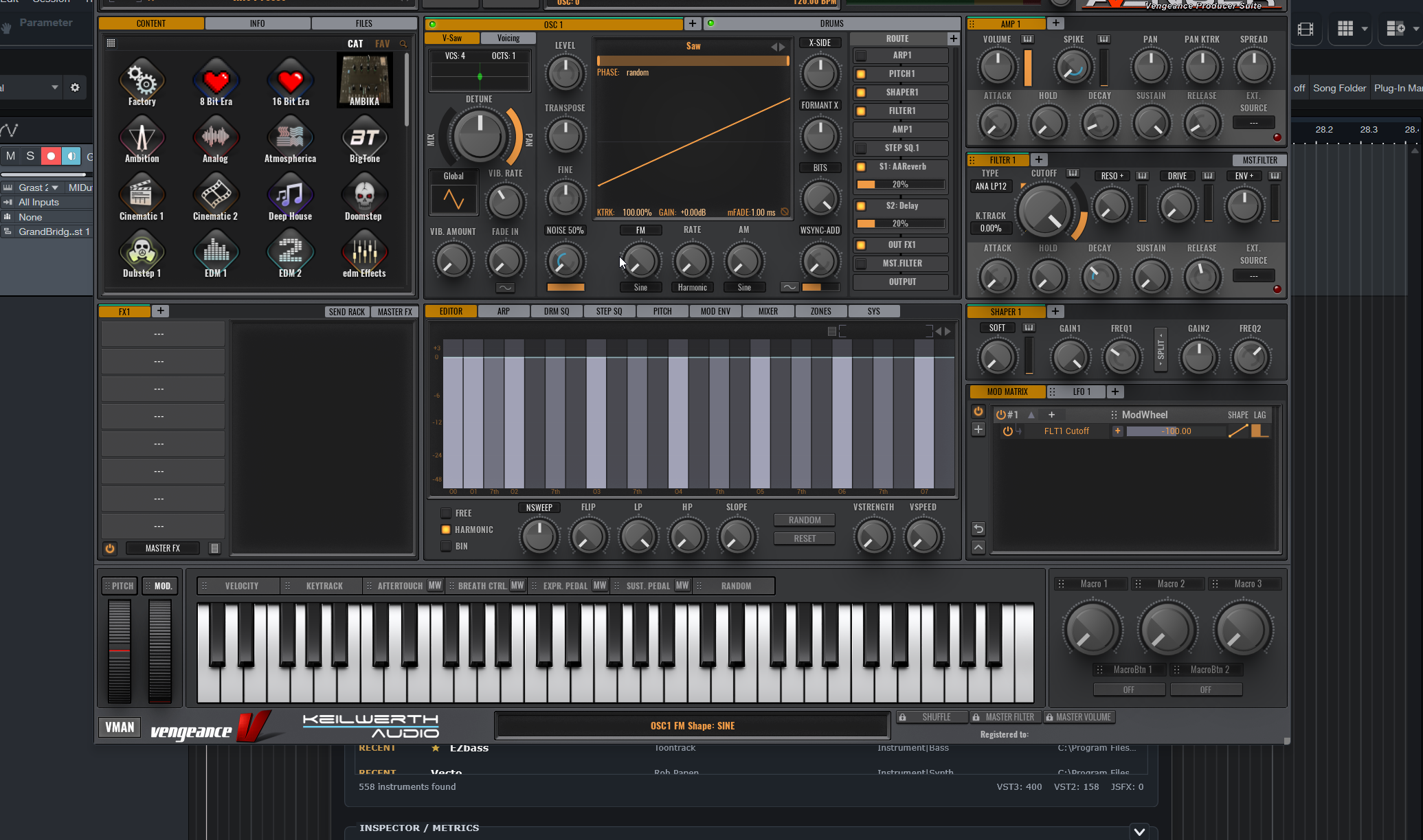Open the AM shape Sine dropdown
Viewport: 1423px width, 840px height.
[744, 288]
